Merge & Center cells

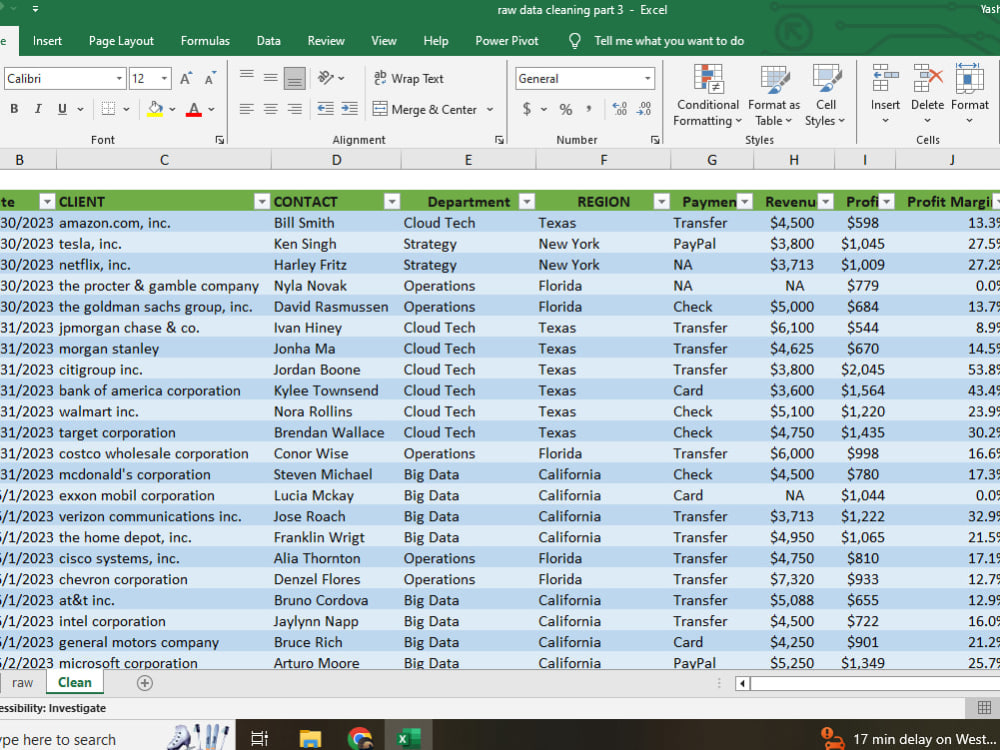pyautogui.click(x=425, y=109)
